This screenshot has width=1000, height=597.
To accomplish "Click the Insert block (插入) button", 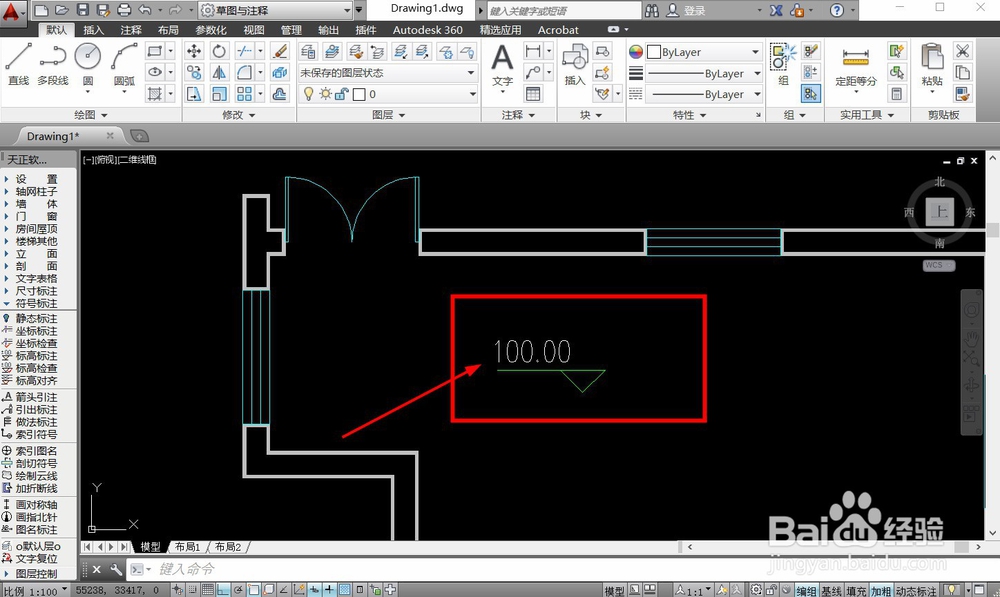I will point(575,64).
